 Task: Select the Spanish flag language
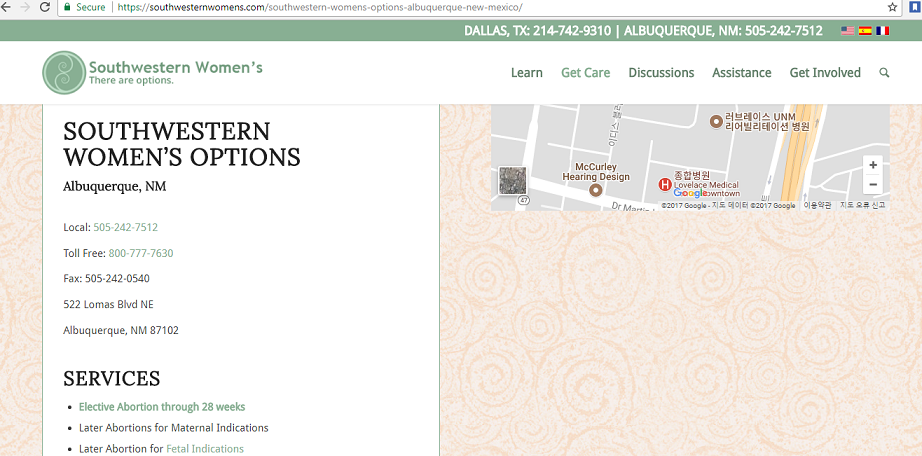tap(865, 31)
